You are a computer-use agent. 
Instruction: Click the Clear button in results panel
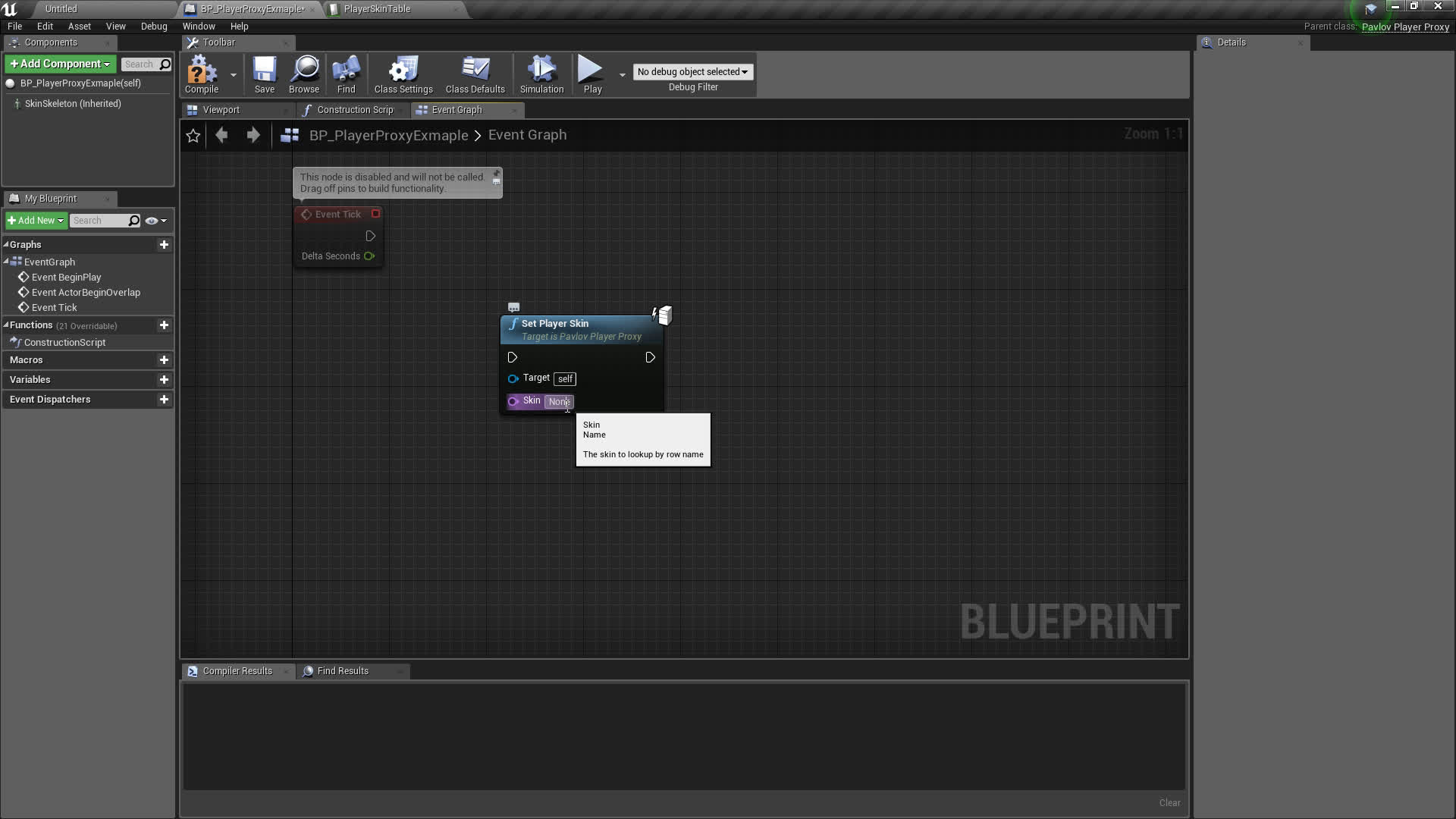click(x=1169, y=802)
